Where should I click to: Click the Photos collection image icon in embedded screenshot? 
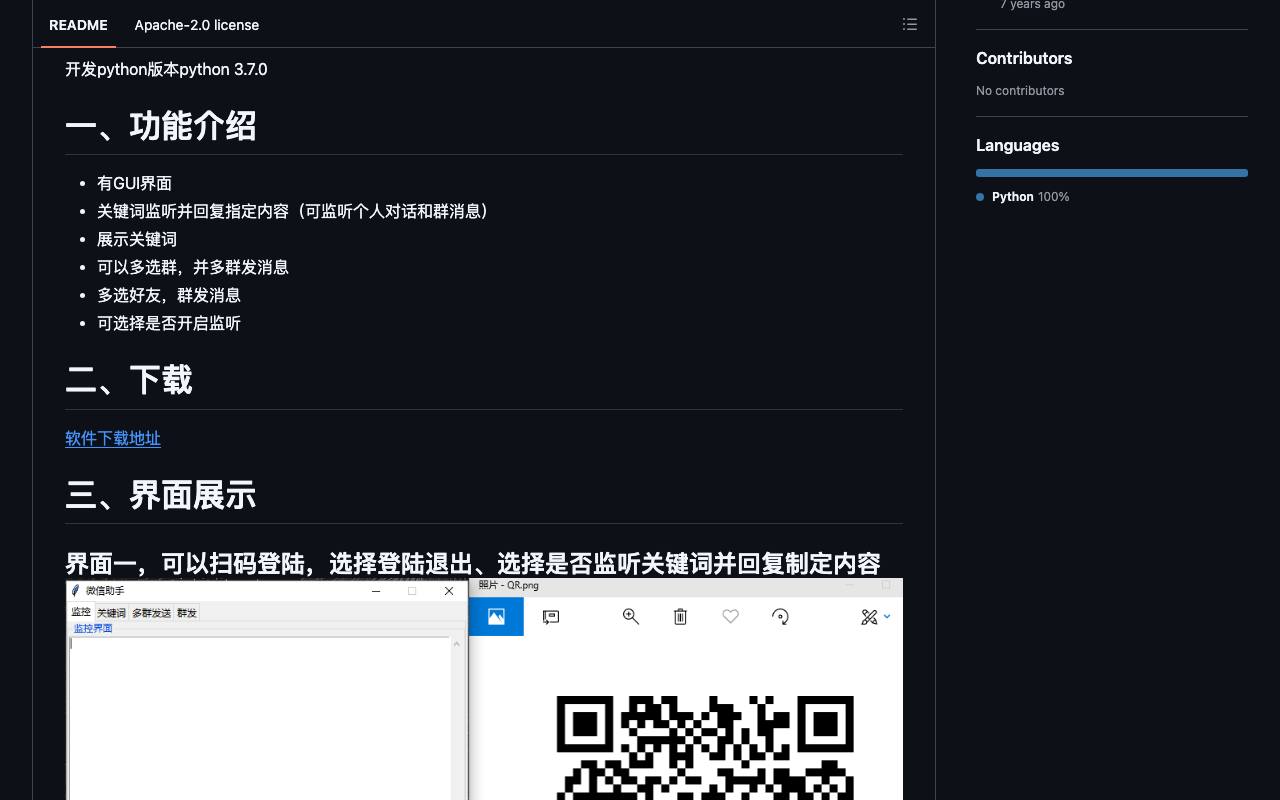(x=496, y=617)
